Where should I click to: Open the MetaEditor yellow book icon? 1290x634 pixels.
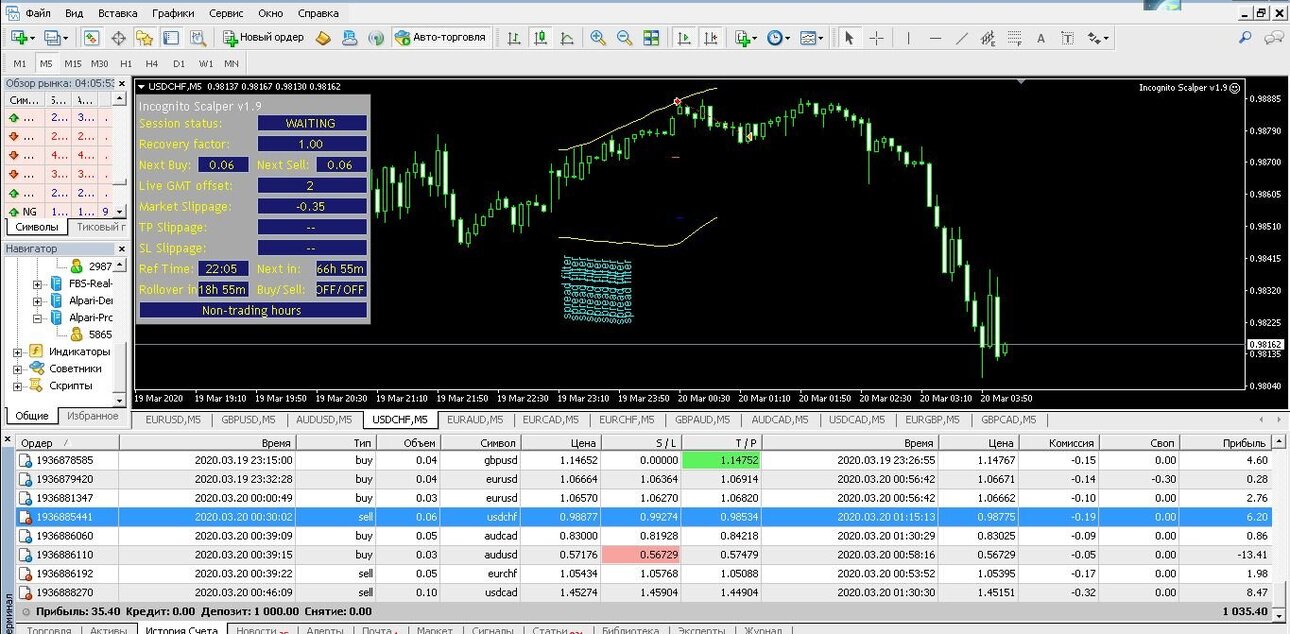tap(323, 38)
